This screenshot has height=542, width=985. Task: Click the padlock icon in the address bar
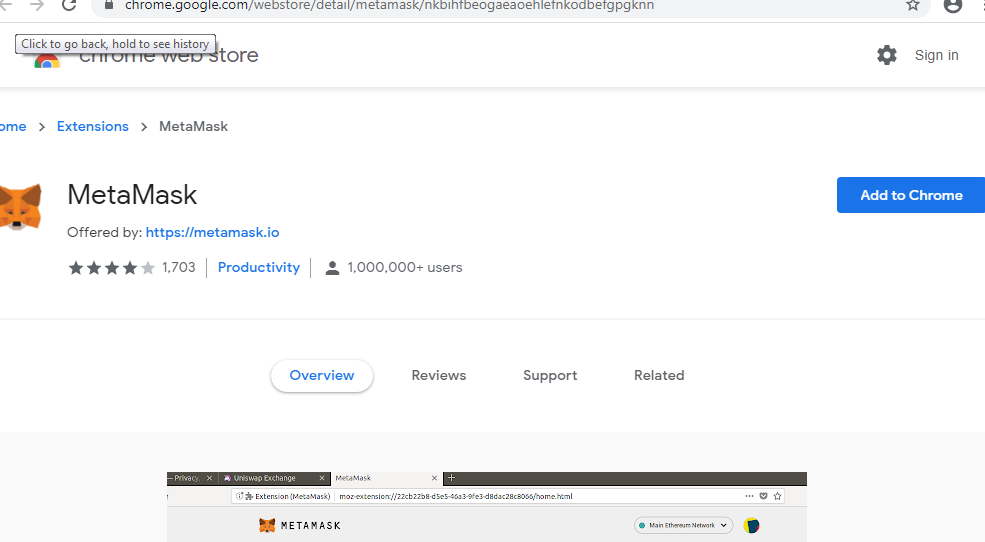(109, 5)
